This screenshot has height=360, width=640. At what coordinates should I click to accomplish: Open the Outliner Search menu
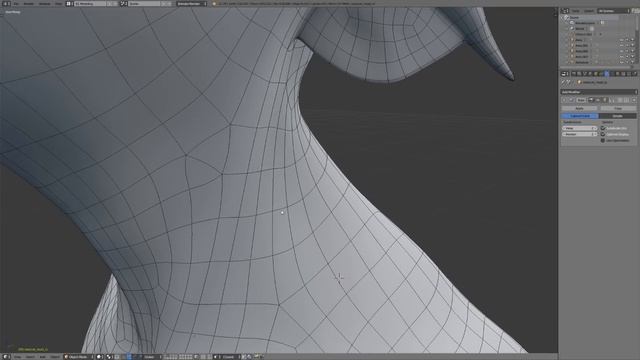point(589,11)
